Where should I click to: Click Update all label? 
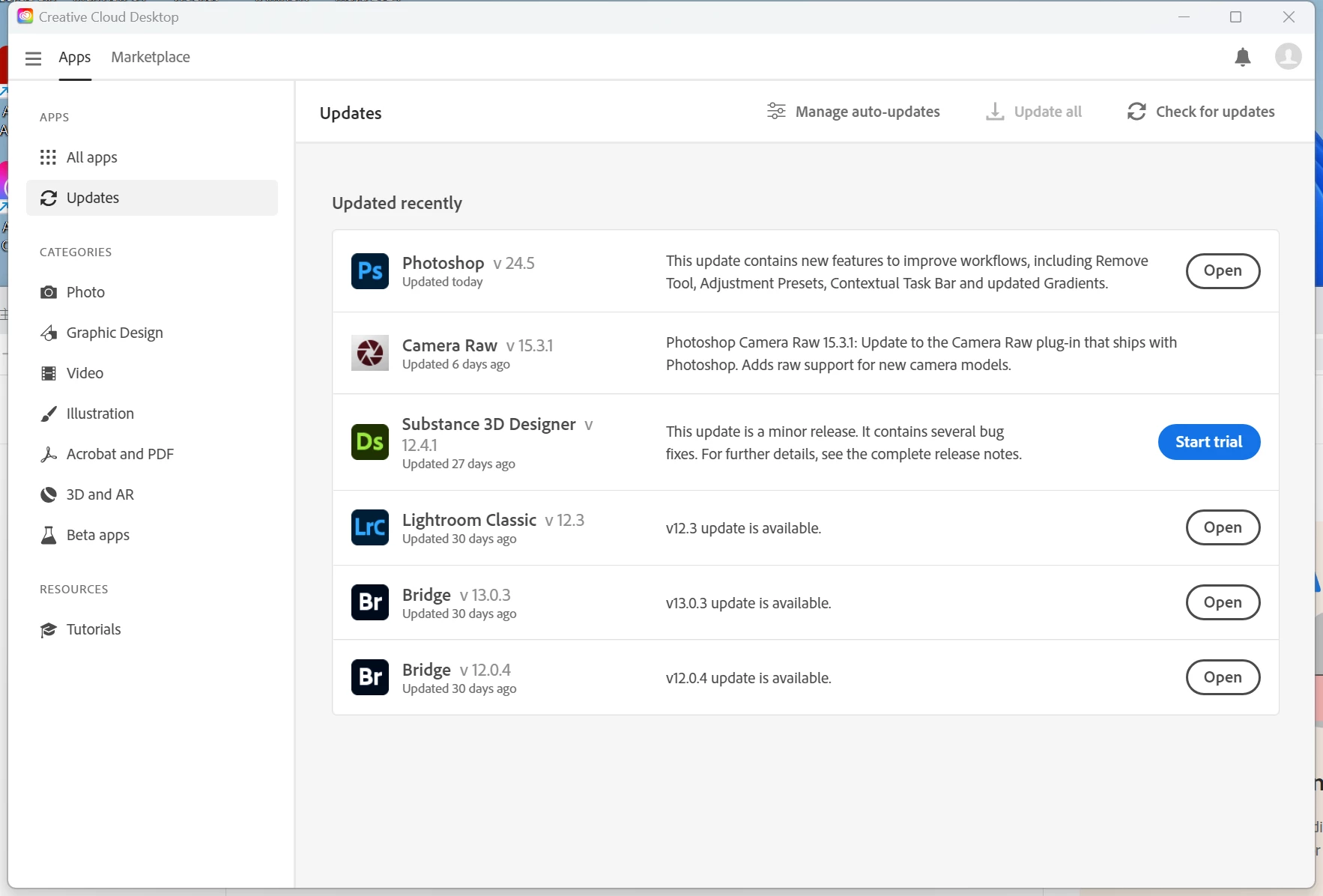[x=1048, y=112]
